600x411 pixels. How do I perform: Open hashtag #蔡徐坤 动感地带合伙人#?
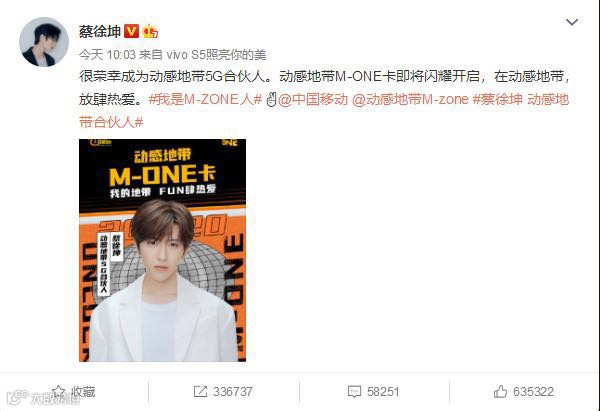[x=324, y=111]
